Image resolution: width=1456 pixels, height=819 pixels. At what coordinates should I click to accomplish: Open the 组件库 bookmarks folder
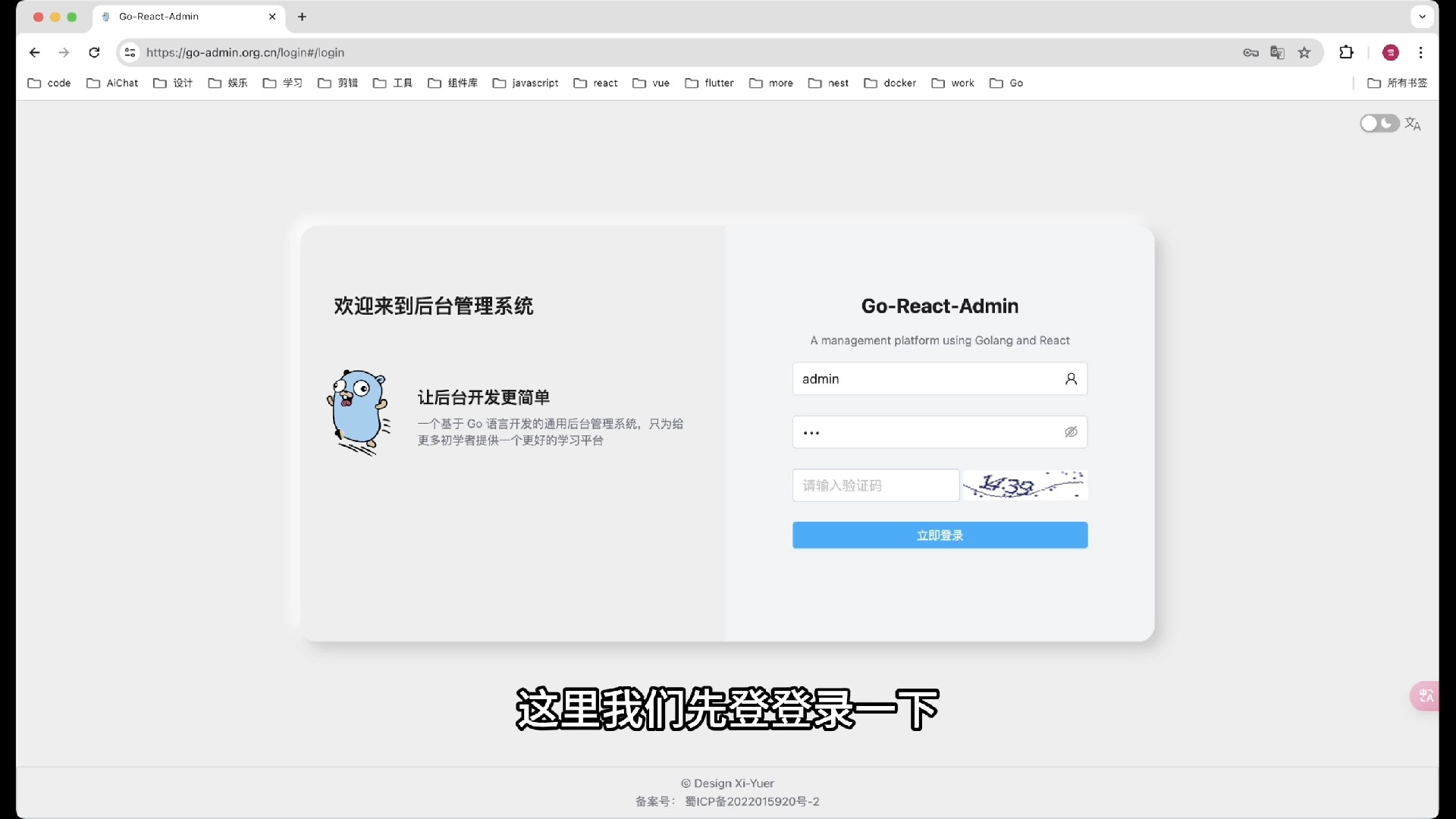pyautogui.click(x=453, y=83)
